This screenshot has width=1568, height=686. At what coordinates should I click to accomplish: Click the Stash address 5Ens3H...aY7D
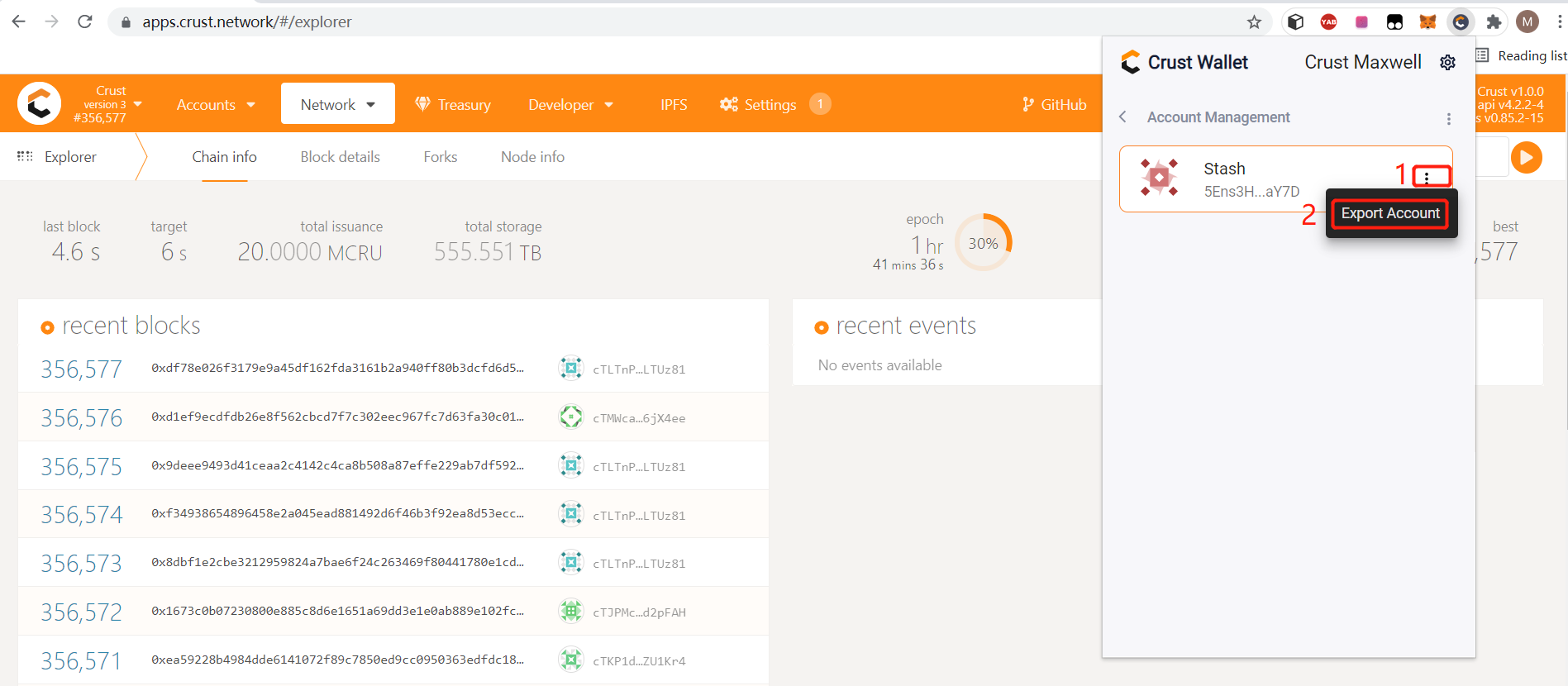1251,192
